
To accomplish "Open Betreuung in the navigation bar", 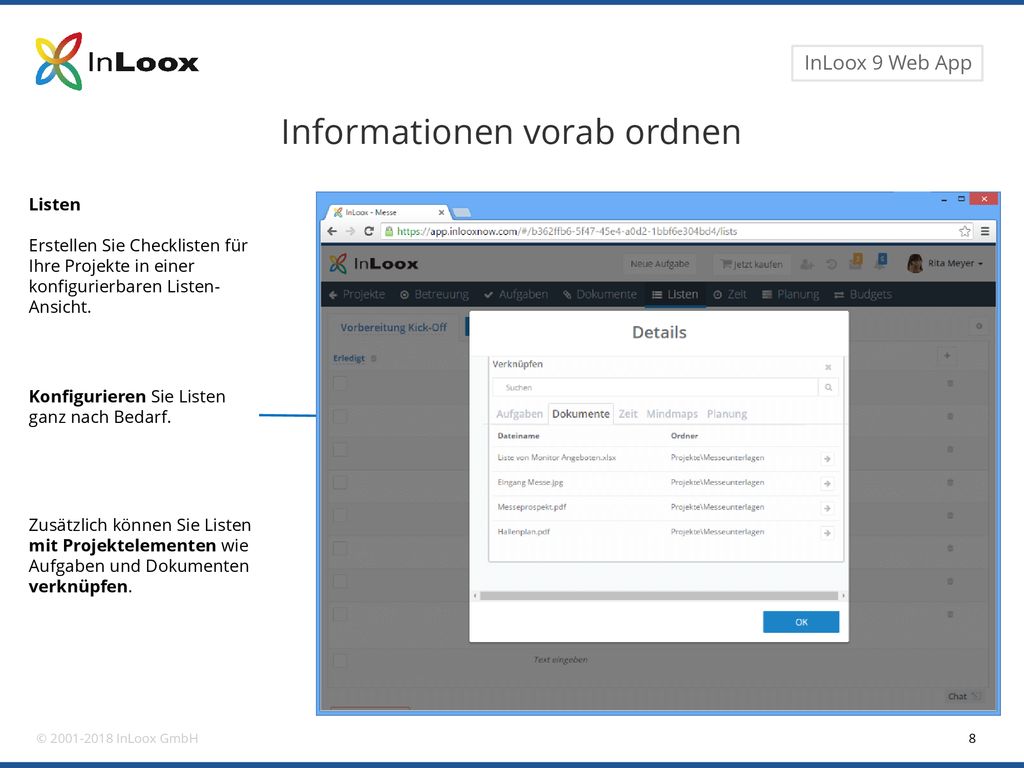I will 434,295.
